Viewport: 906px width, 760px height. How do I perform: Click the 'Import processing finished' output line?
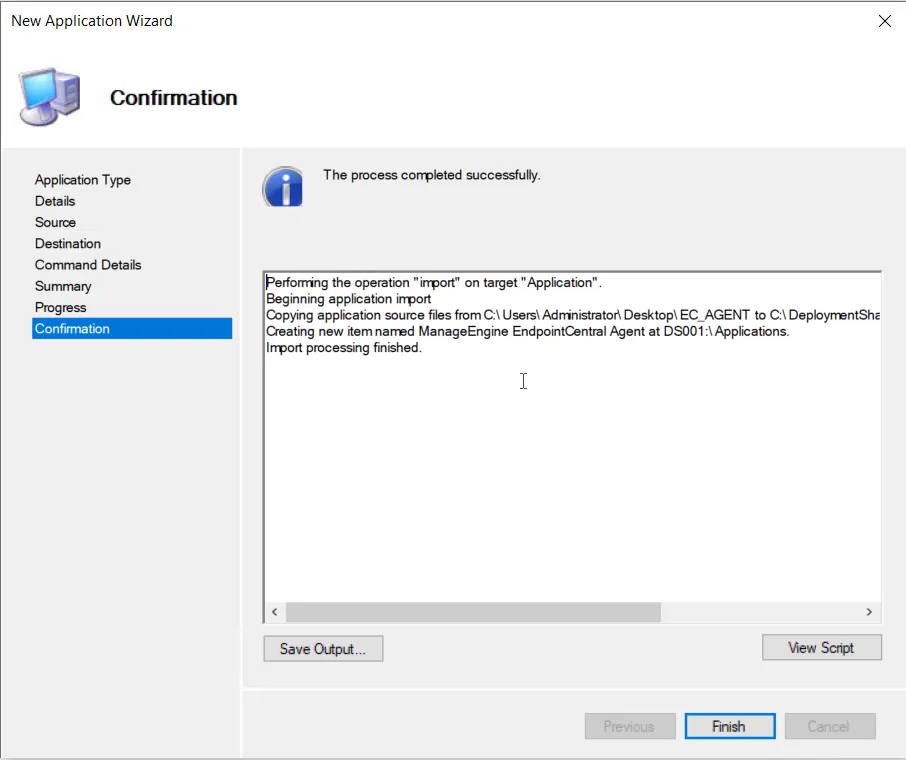tap(344, 348)
